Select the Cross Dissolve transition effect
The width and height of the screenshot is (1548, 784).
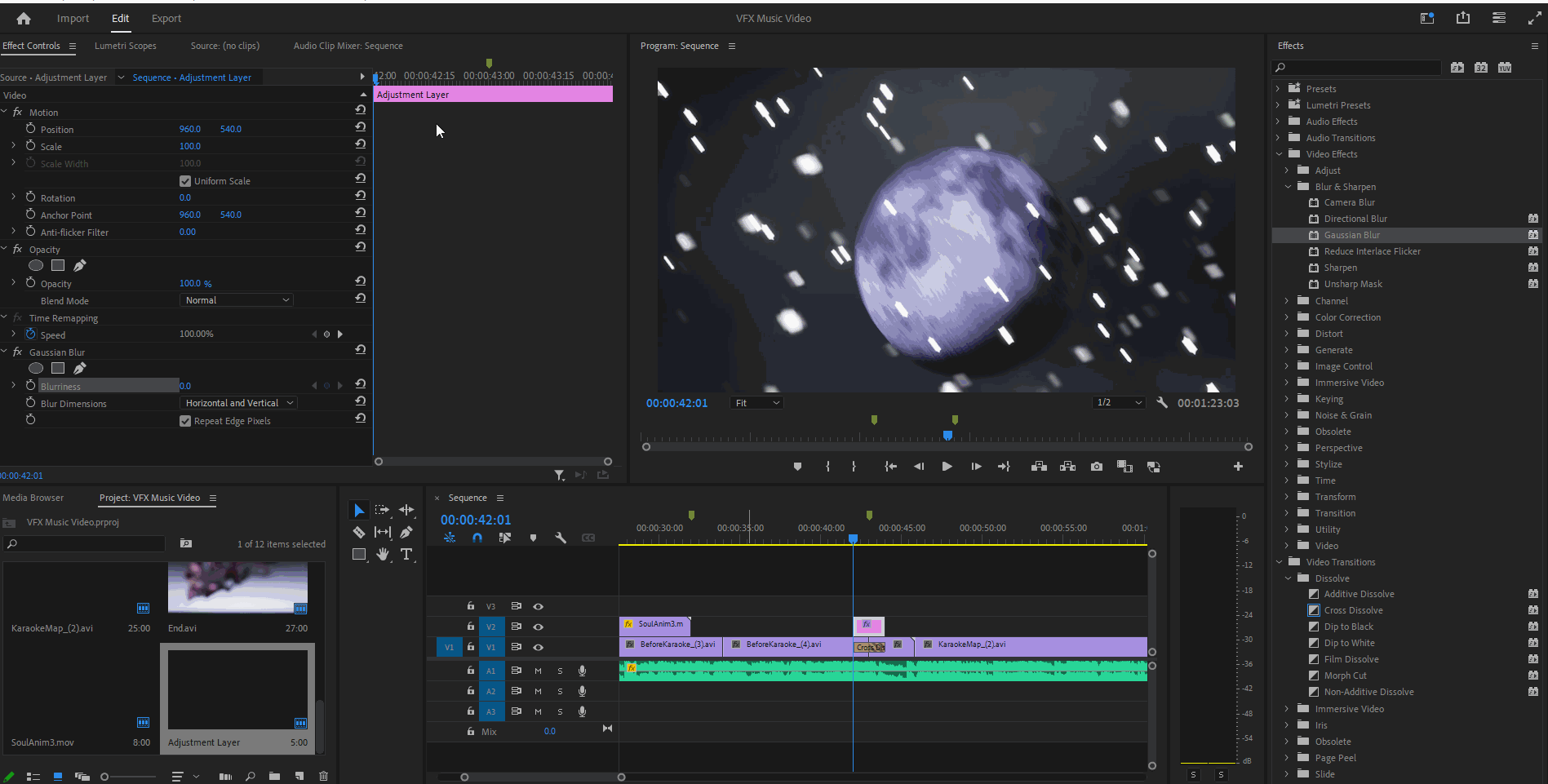point(1353,610)
